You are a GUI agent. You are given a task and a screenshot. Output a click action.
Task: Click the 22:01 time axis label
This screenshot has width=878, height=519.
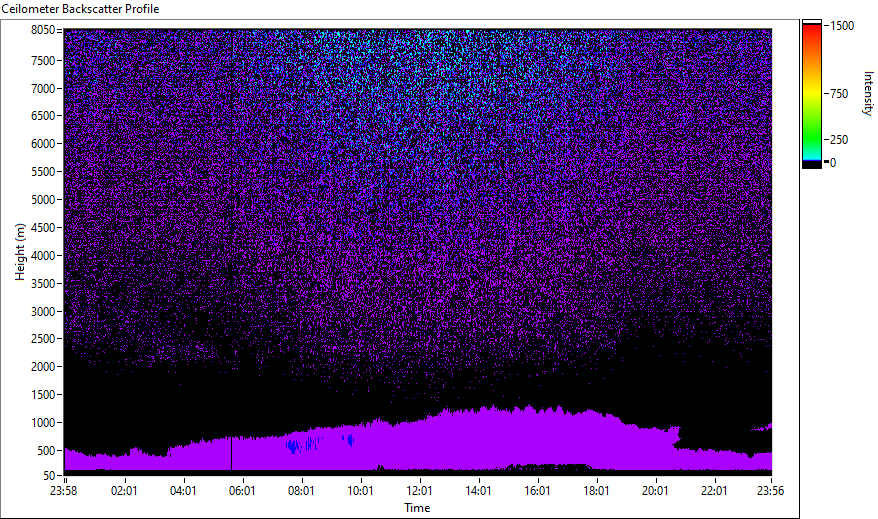[x=714, y=491]
